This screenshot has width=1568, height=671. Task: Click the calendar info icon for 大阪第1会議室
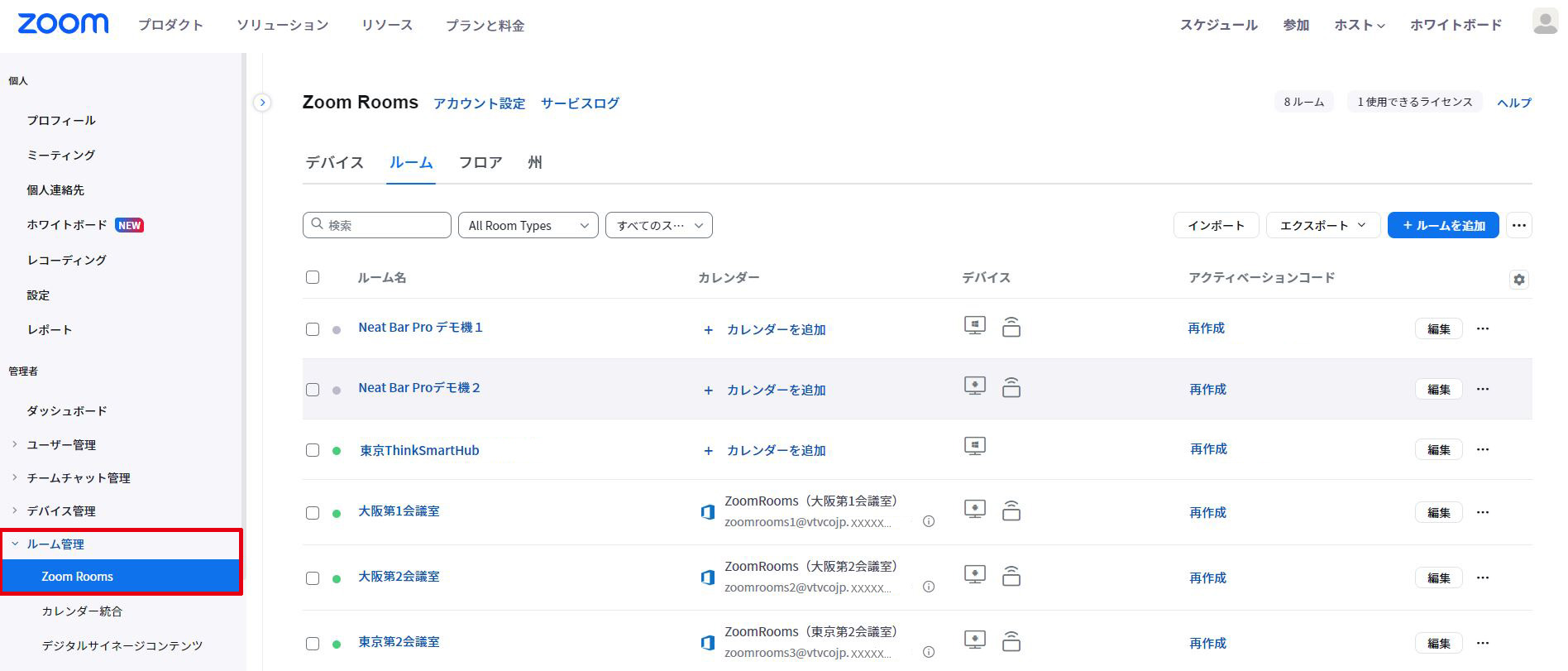(x=929, y=522)
